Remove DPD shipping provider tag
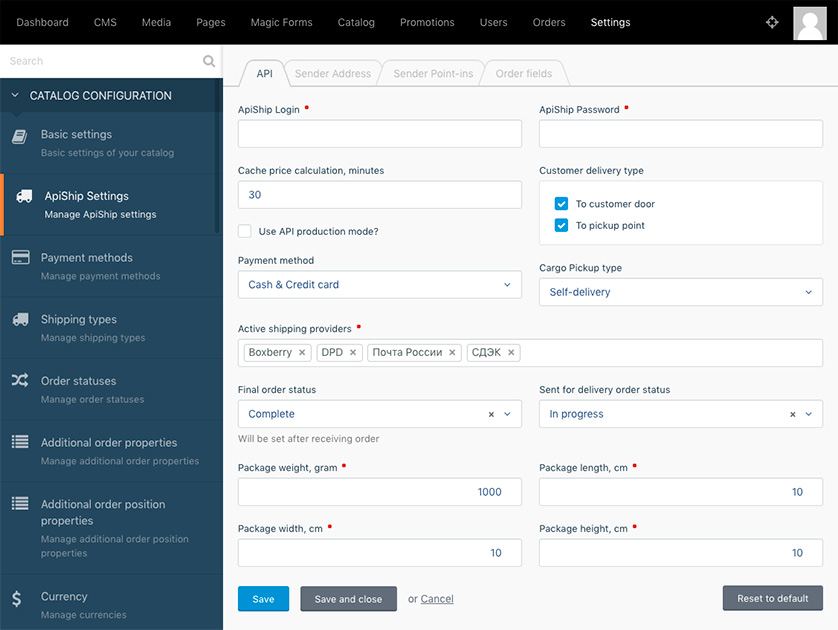The width and height of the screenshot is (838, 630). [x=353, y=353]
